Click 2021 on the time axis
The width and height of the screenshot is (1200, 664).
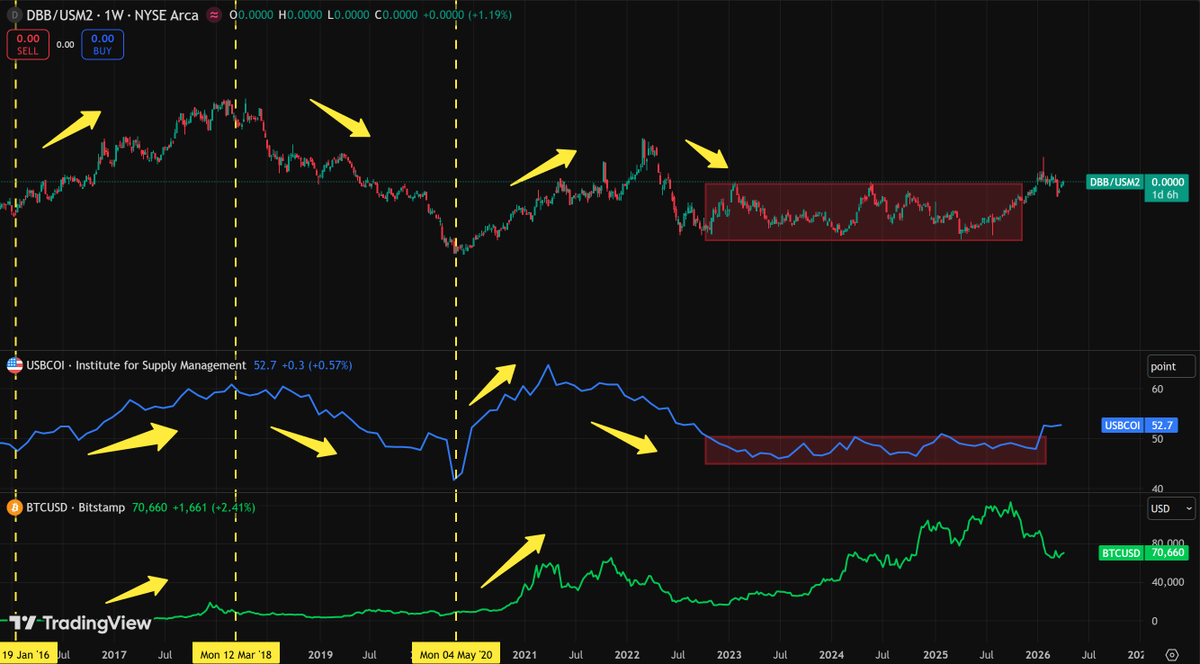click(x=525, y=655)
